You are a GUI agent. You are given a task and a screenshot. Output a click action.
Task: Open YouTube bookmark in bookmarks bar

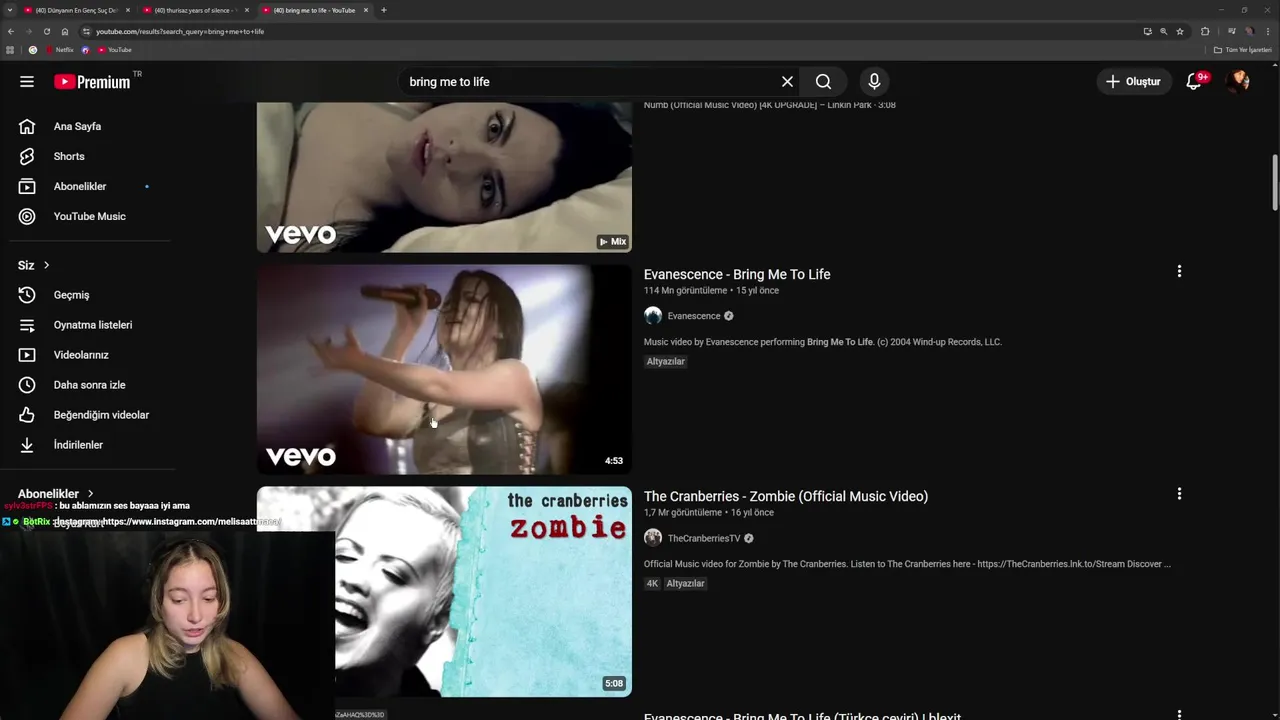click(x=115, y=50)
